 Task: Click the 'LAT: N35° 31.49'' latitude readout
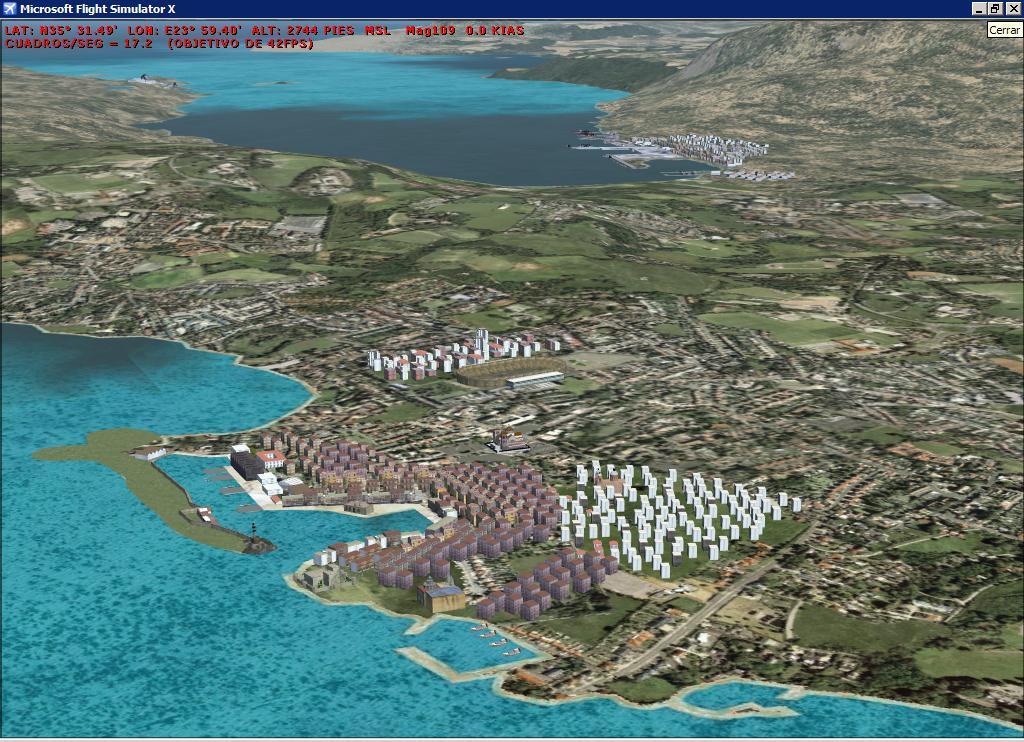(61, 31)
